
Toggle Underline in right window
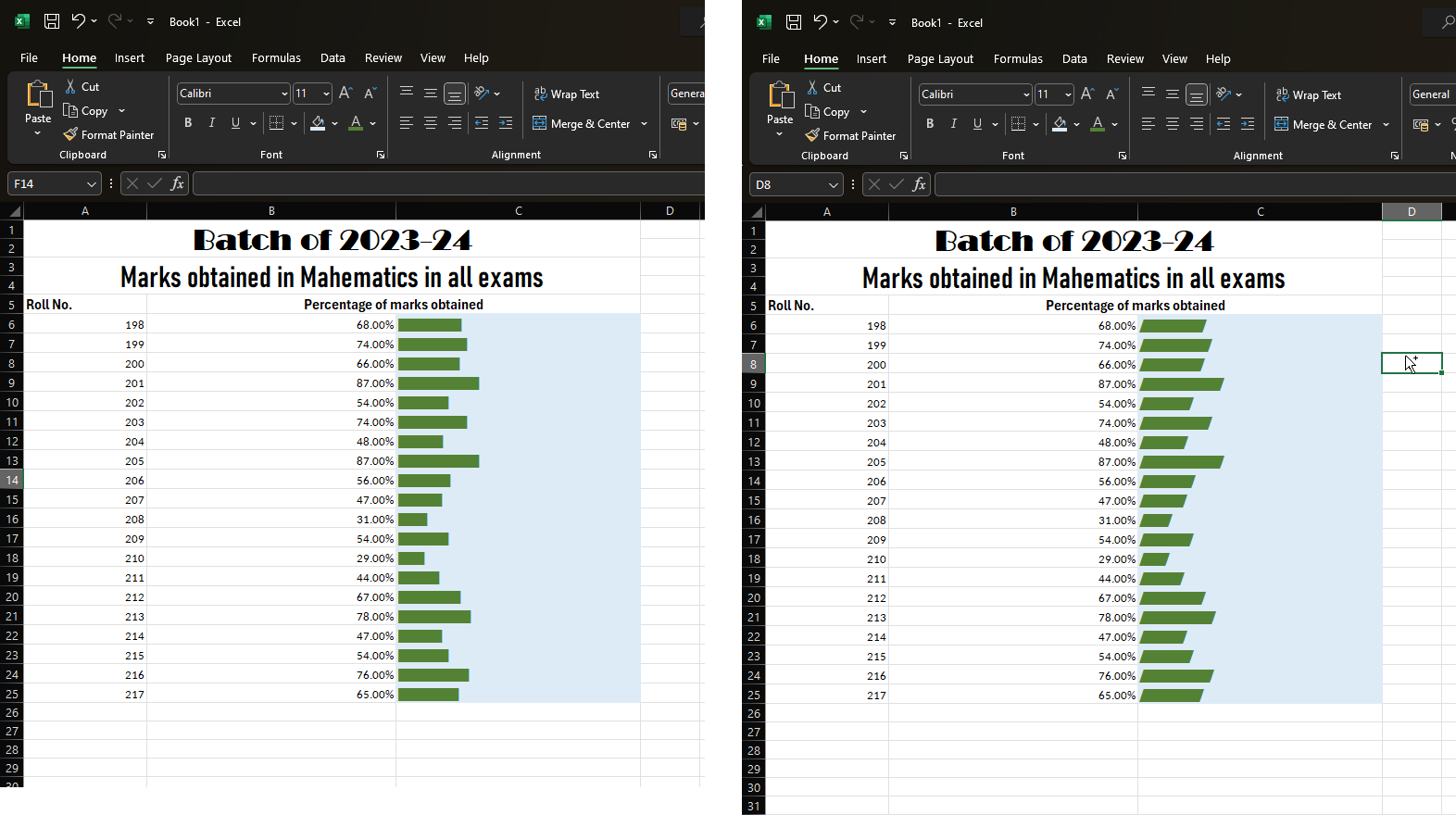[977, 123]
